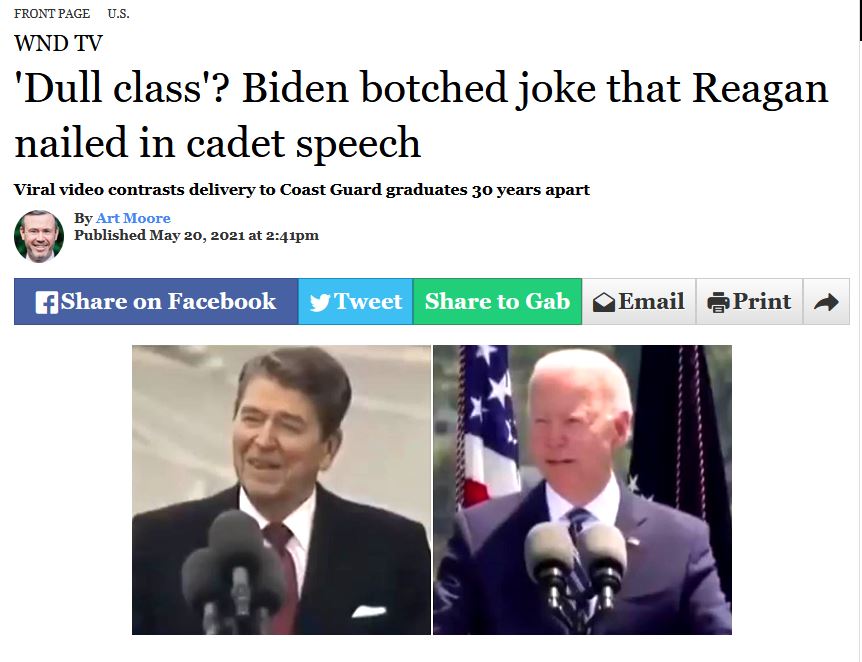Open the FRONT PAGE section link
Image resolution: width=862 pixels, height=662 pixels.
[52, 14]
